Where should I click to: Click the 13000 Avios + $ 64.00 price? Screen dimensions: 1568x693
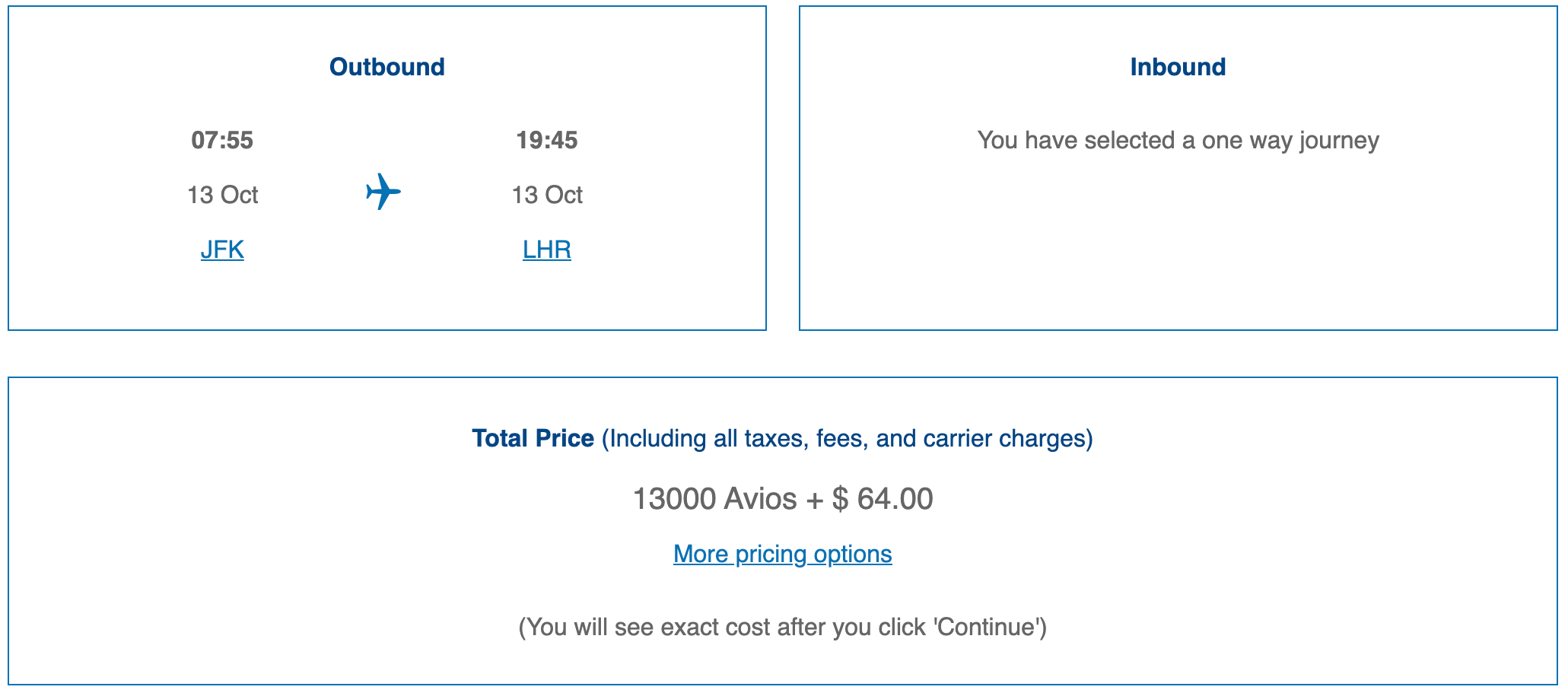pyautogui.click(x=783, y=499)
